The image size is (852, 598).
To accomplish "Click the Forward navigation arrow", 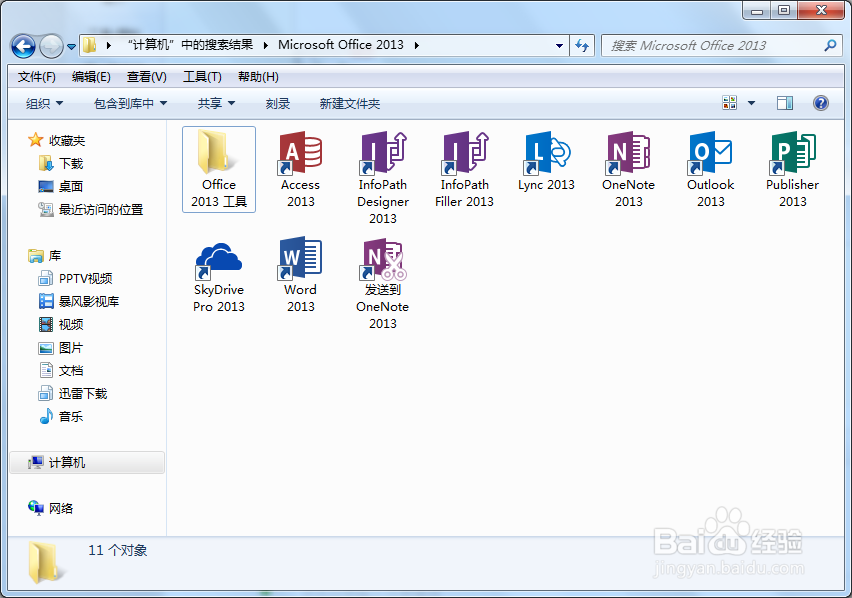I will click(51, 46).
